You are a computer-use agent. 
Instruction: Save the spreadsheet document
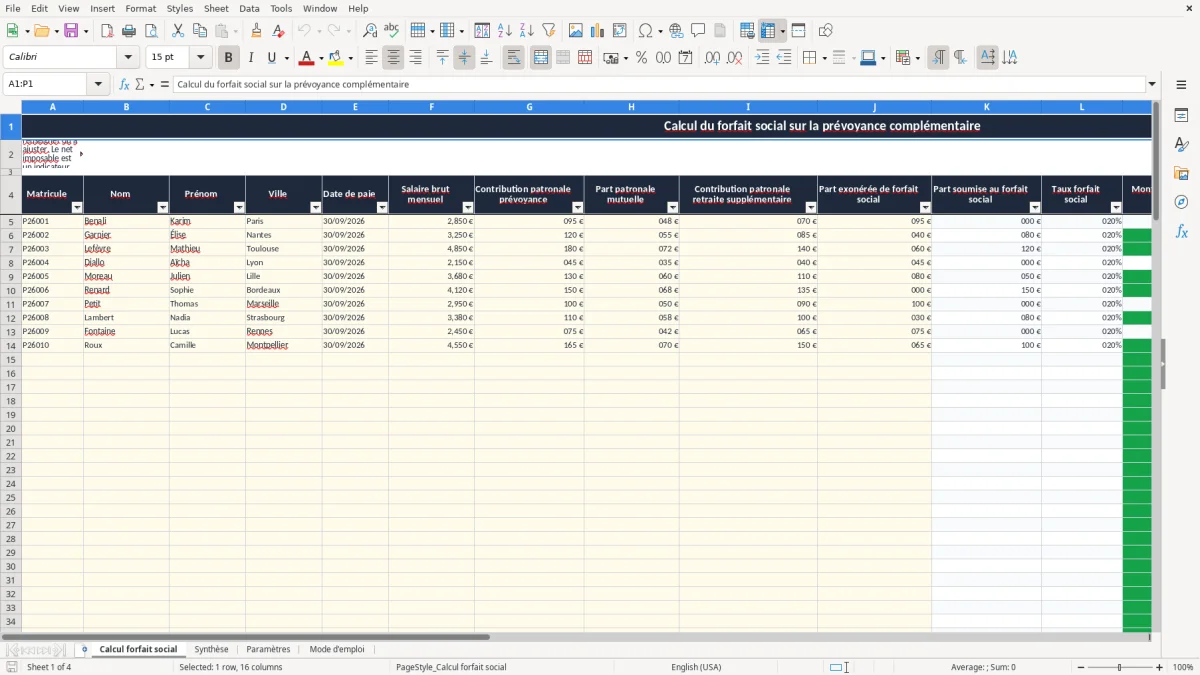71,31
